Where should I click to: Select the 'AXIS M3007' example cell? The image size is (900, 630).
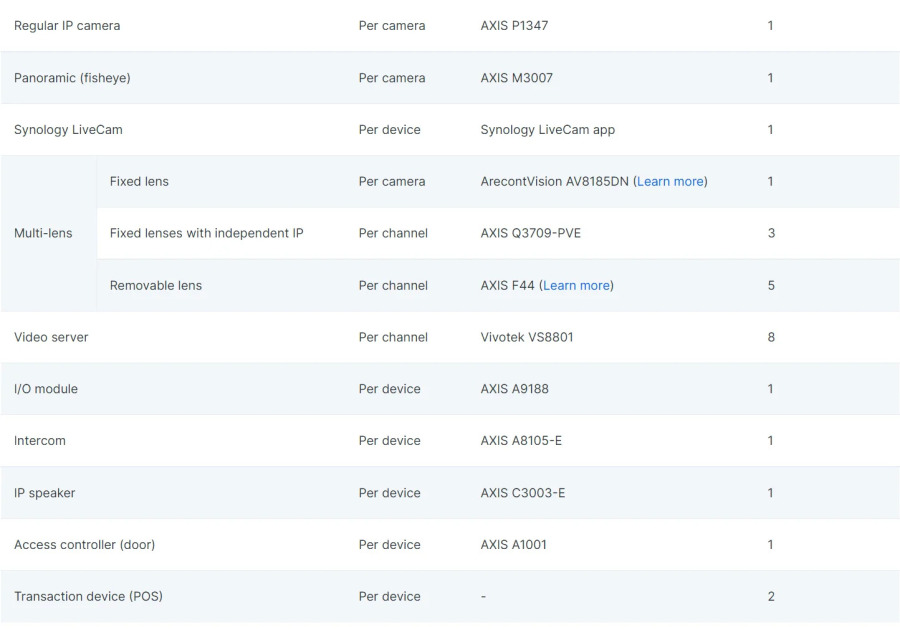[x=517, y=77]
